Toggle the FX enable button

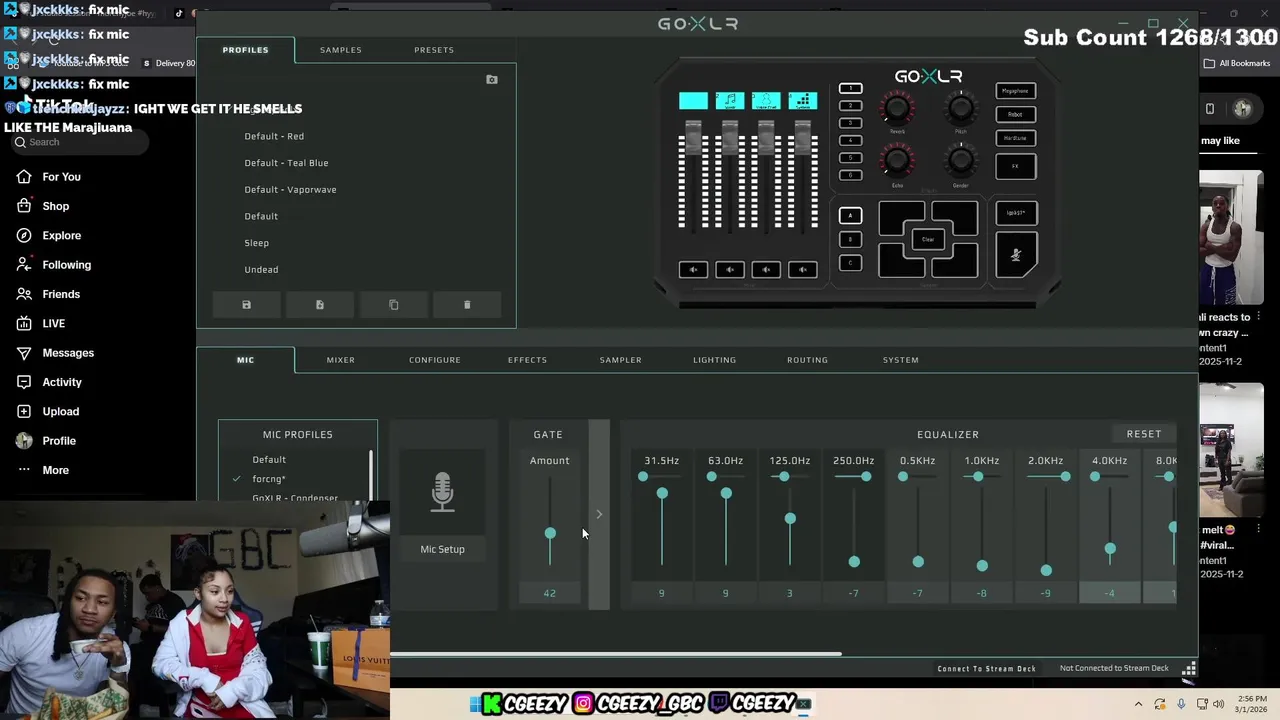[1016, 166]
